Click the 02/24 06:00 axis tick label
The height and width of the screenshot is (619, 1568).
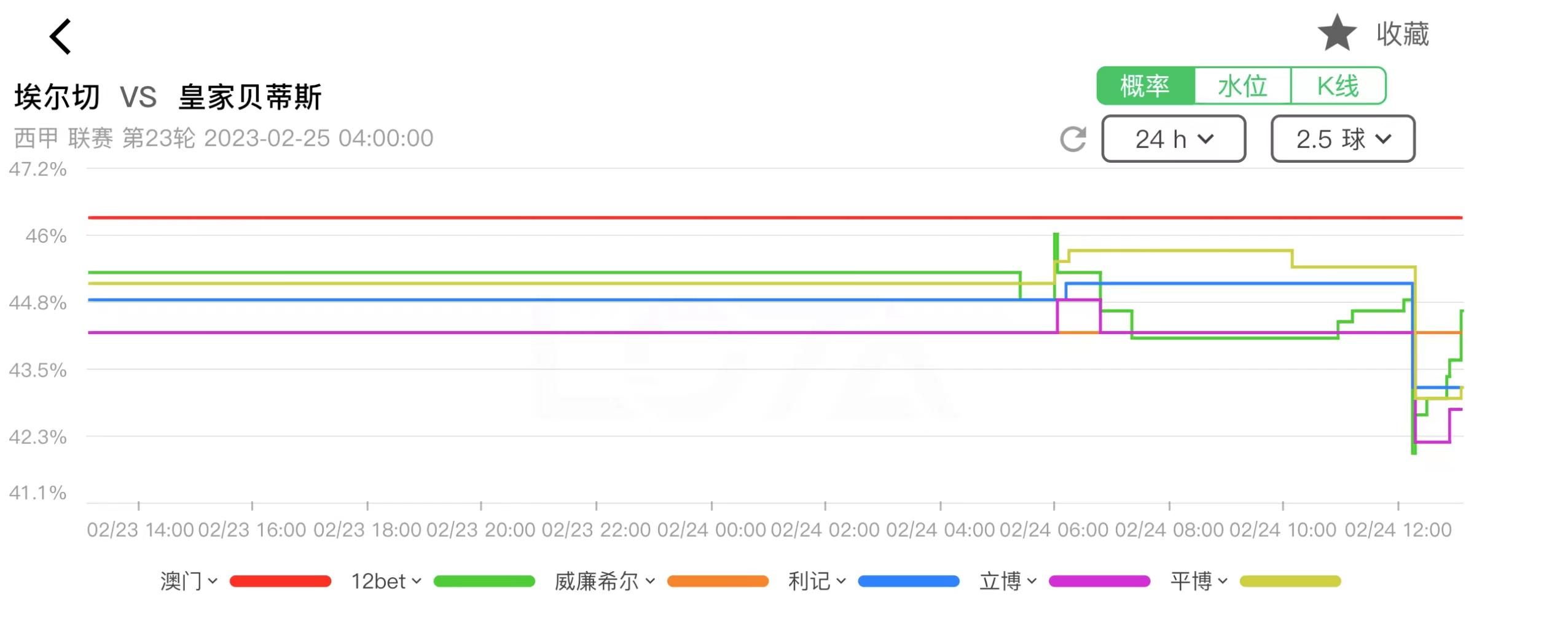tap(1054, 530)
